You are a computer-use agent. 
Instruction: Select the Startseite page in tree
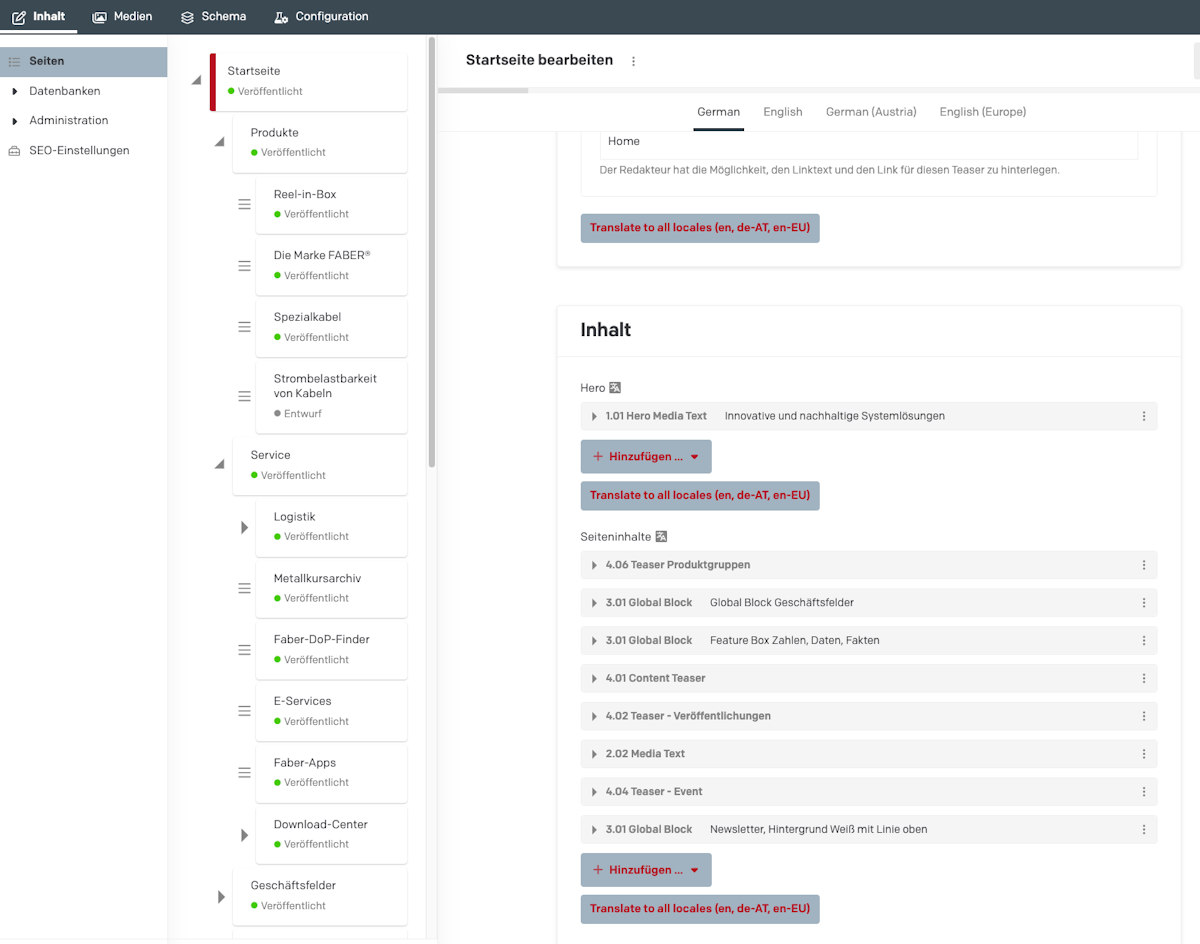(308, 81)
